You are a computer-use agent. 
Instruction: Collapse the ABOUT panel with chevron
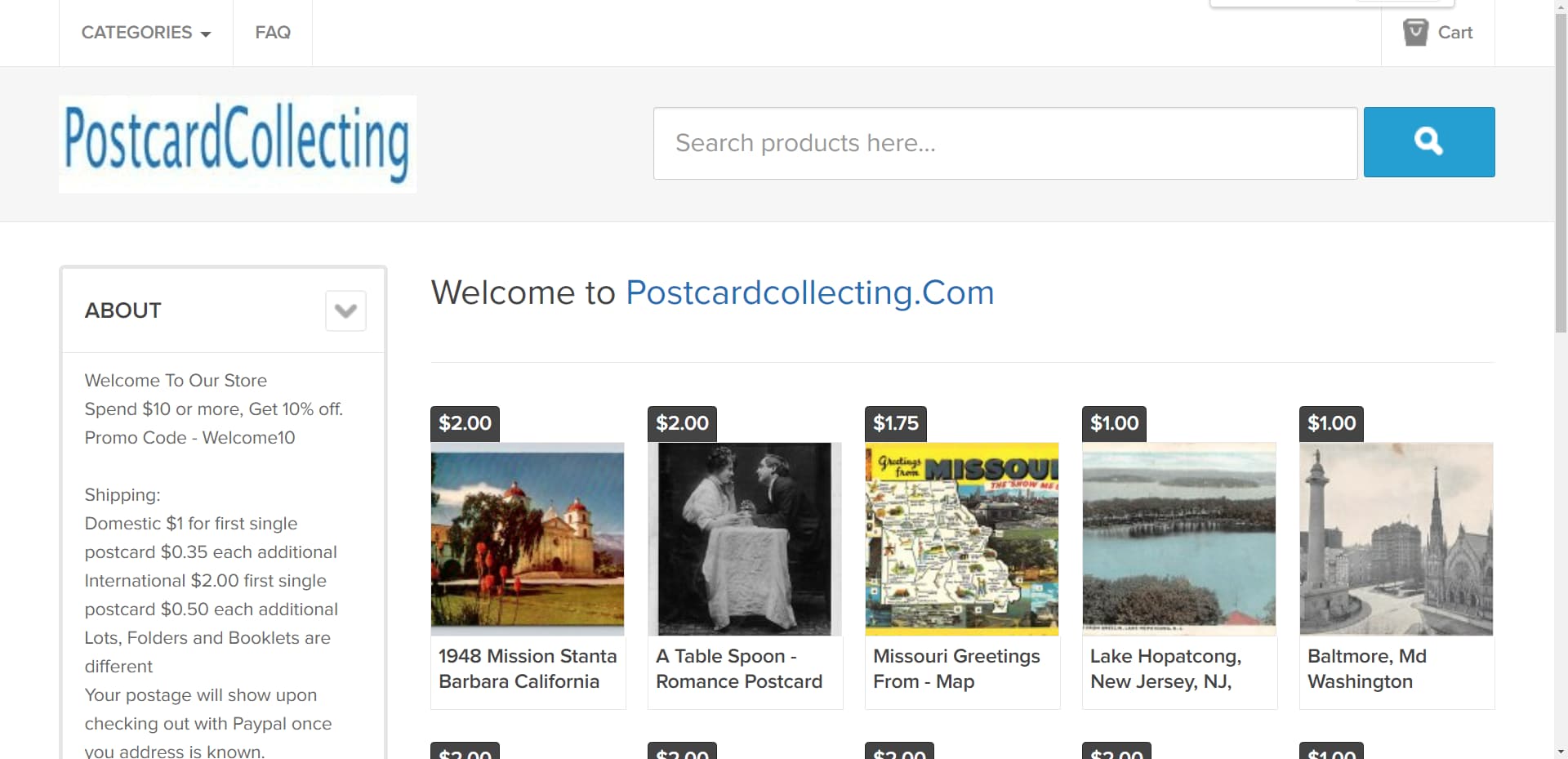(x=345, y=310)
